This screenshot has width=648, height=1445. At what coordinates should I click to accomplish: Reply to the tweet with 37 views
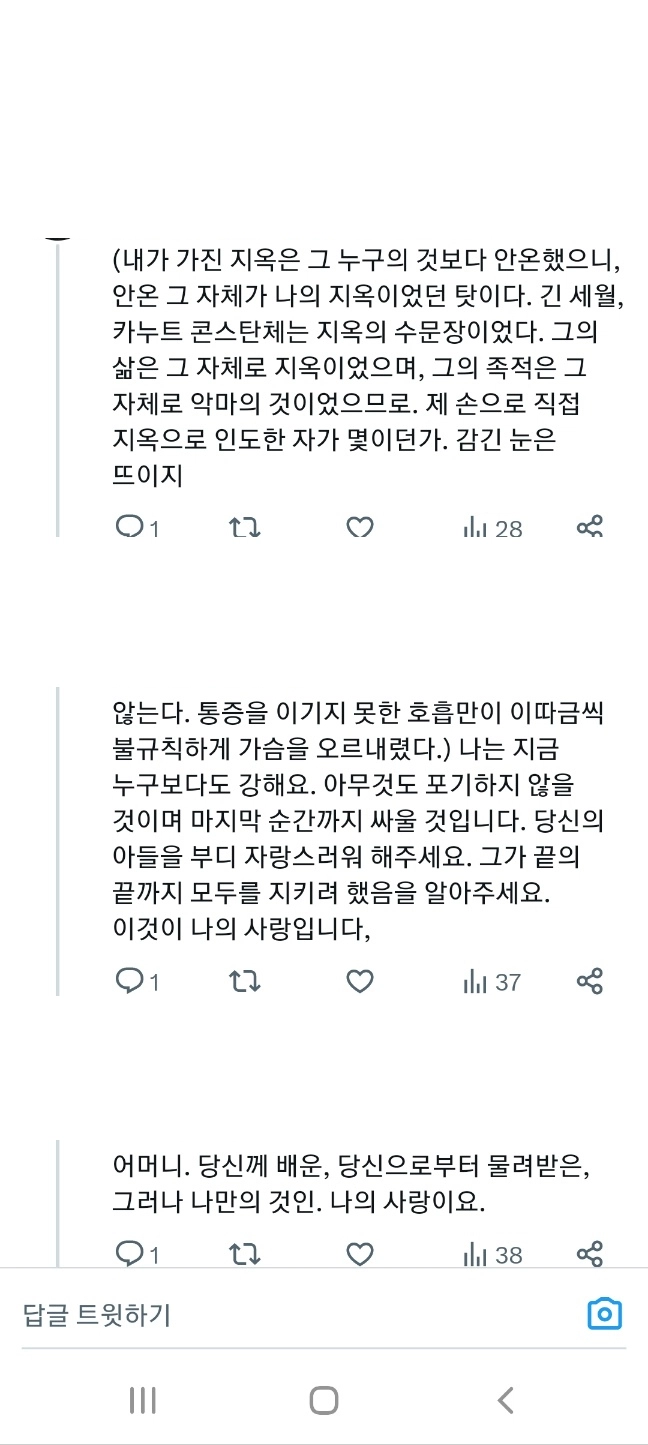(130, 982)
